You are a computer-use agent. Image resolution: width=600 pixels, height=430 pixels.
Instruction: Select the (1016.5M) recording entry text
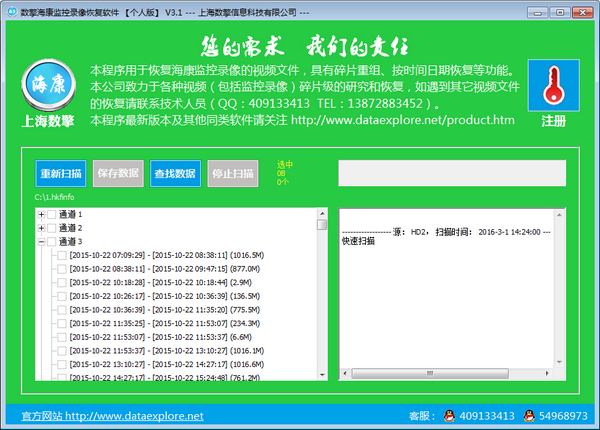(167, 255)
